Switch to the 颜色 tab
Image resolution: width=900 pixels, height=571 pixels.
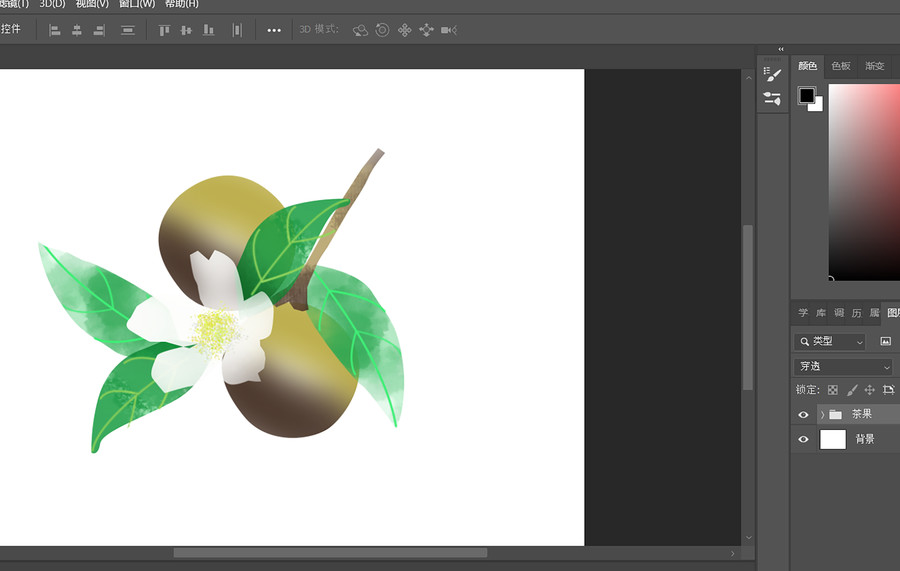(808, 66)
